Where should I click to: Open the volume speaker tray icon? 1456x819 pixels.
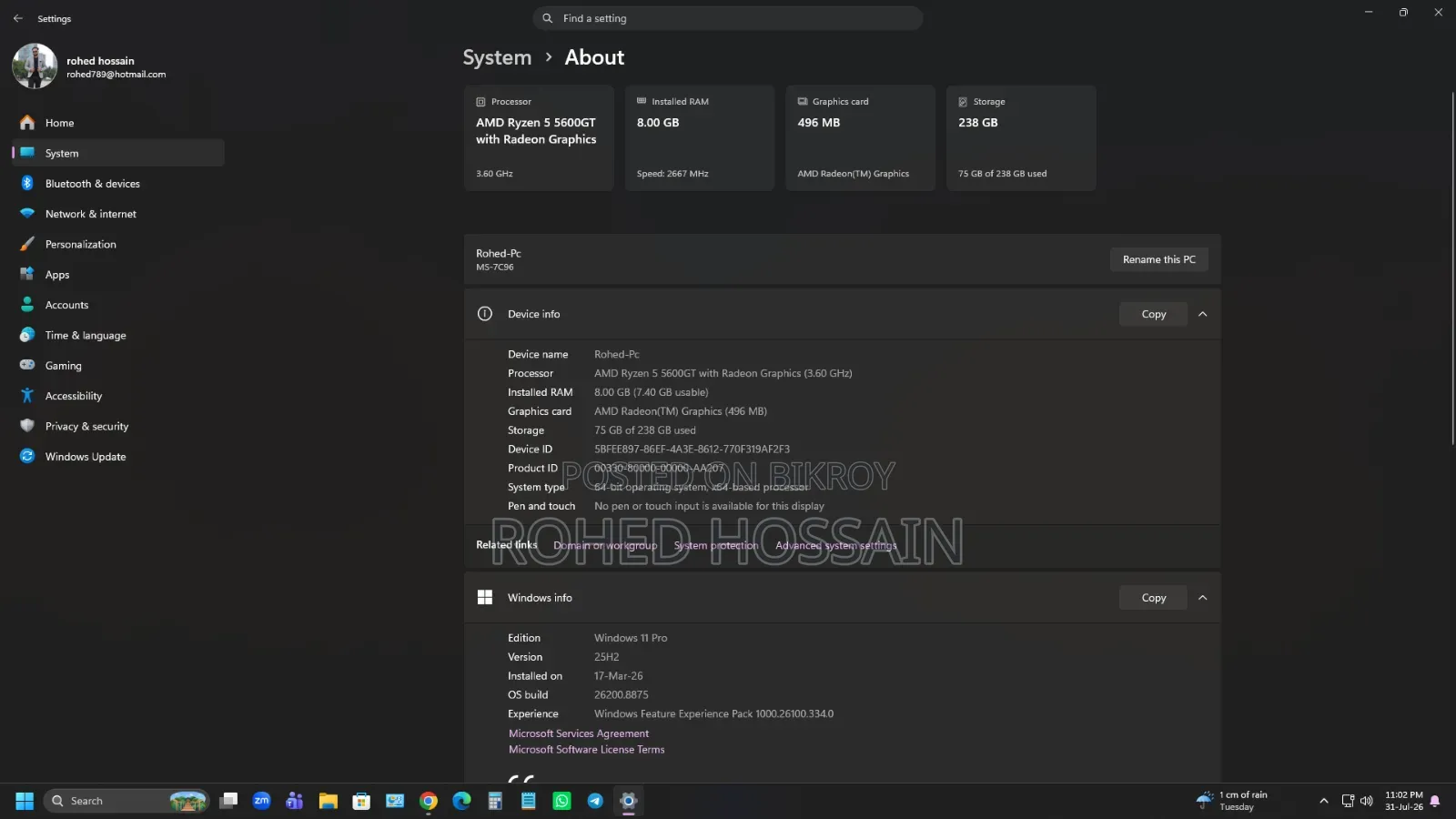1366,801
